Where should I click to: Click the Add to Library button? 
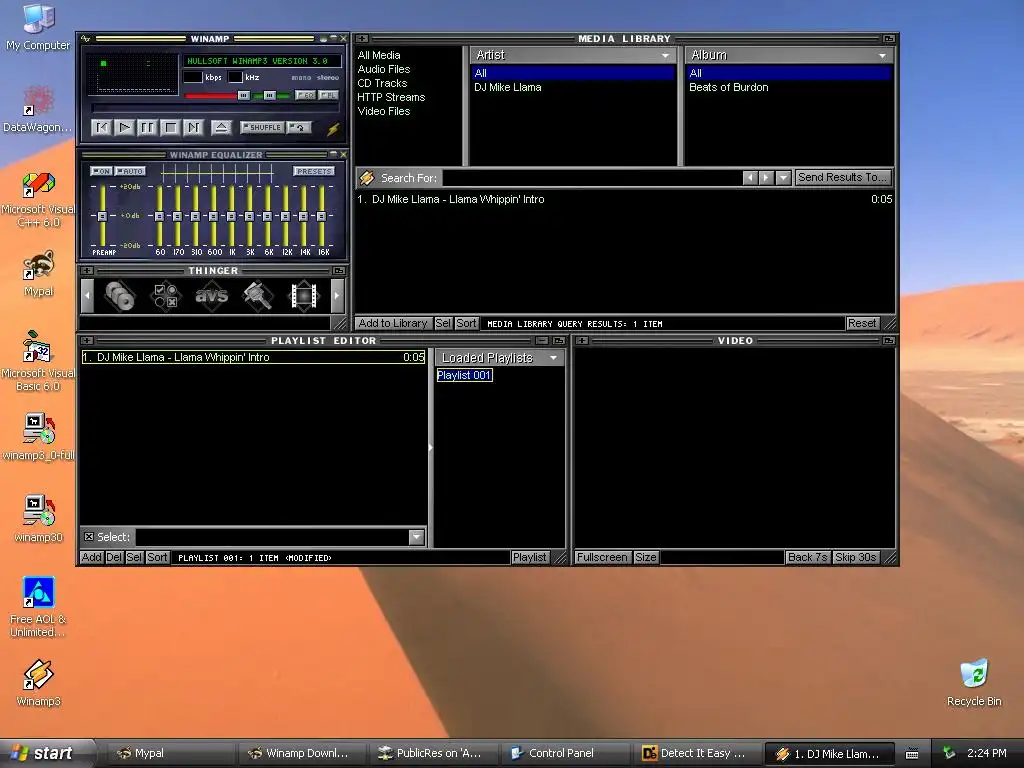(x=392, y=323)
